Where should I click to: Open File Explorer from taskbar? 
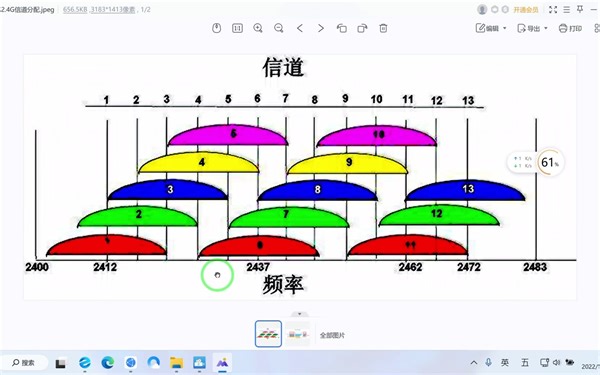pos(176,362)
